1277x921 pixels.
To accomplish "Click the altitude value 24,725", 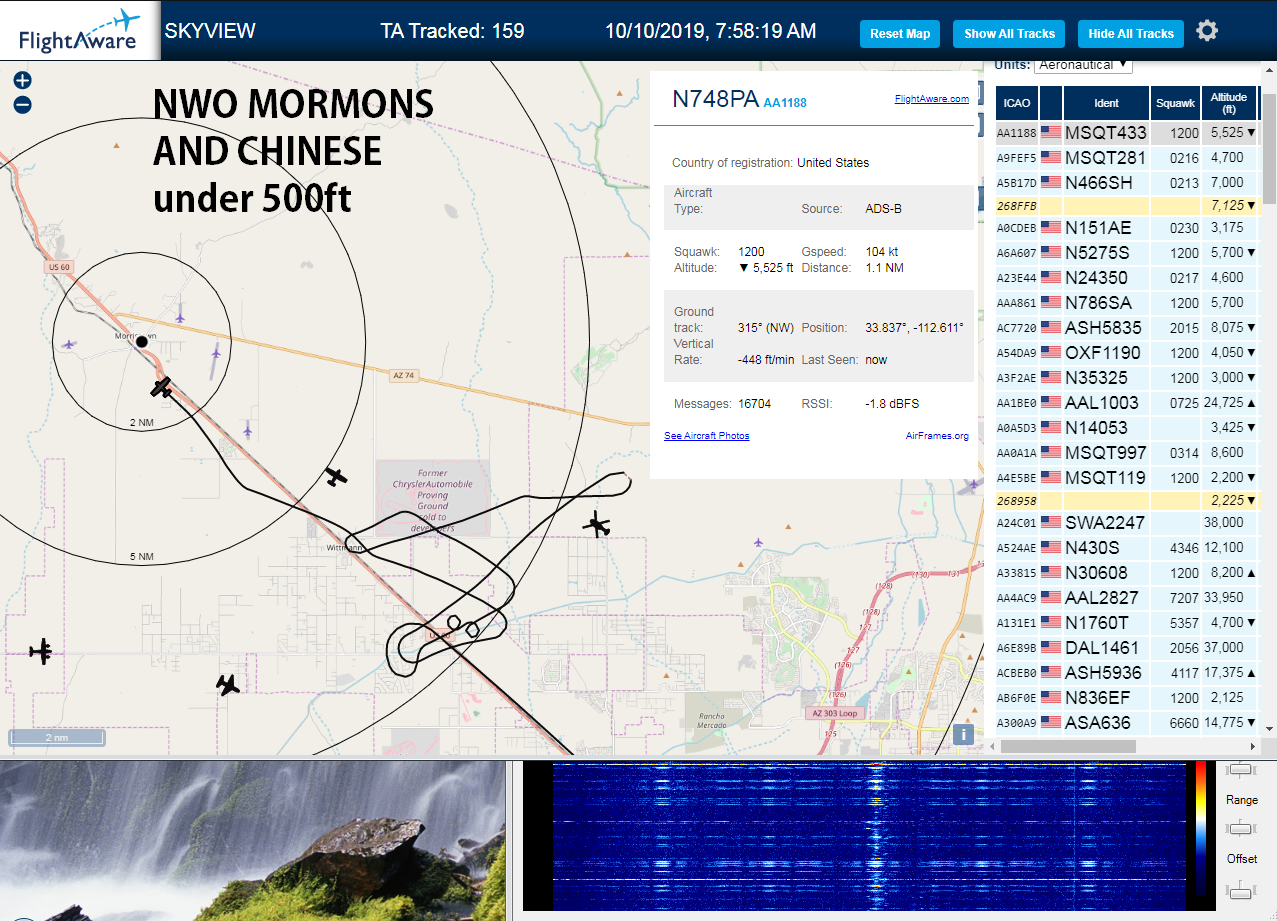I will 1224,402.
